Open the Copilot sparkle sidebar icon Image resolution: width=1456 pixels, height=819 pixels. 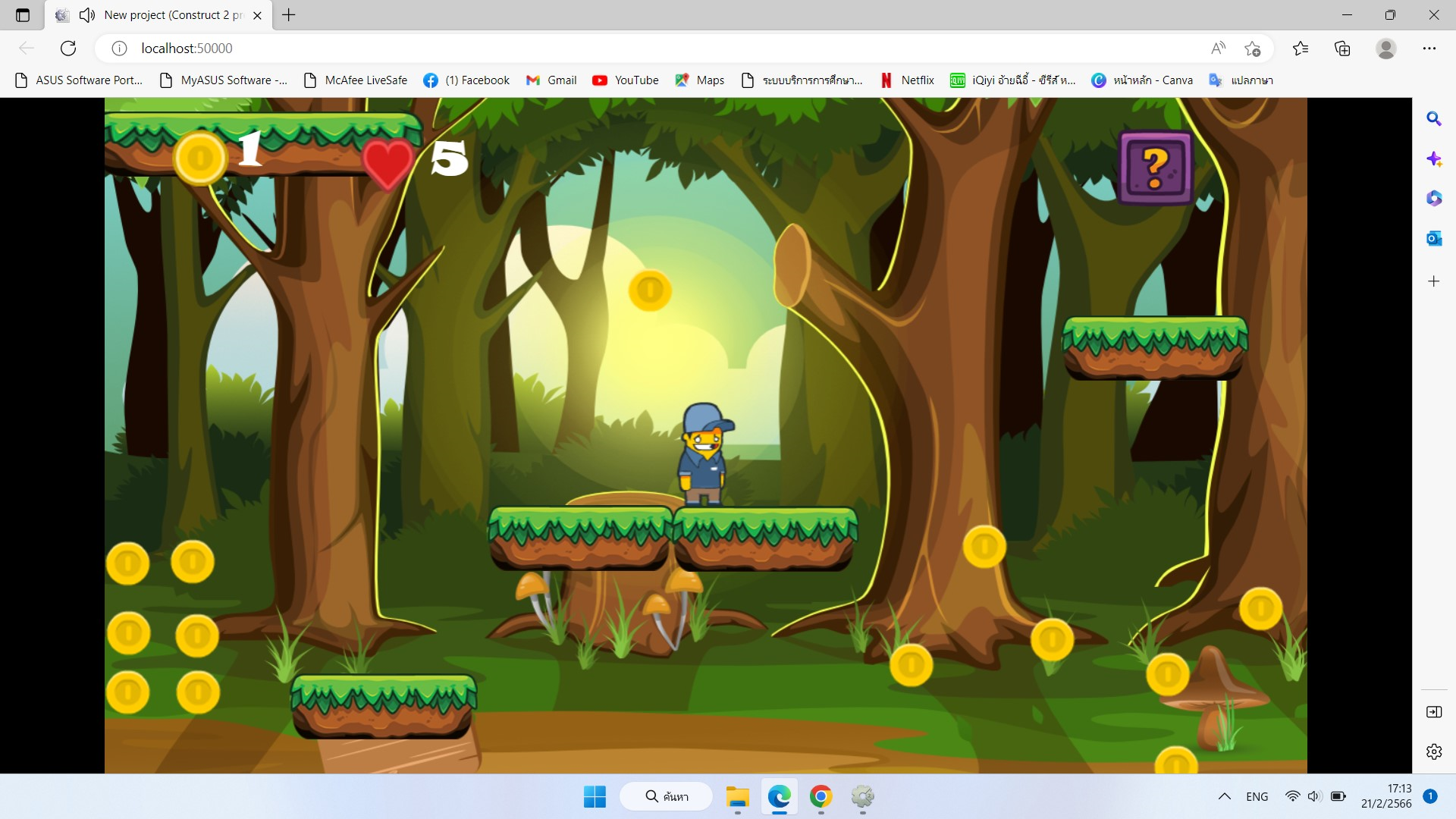(1433, 159)
